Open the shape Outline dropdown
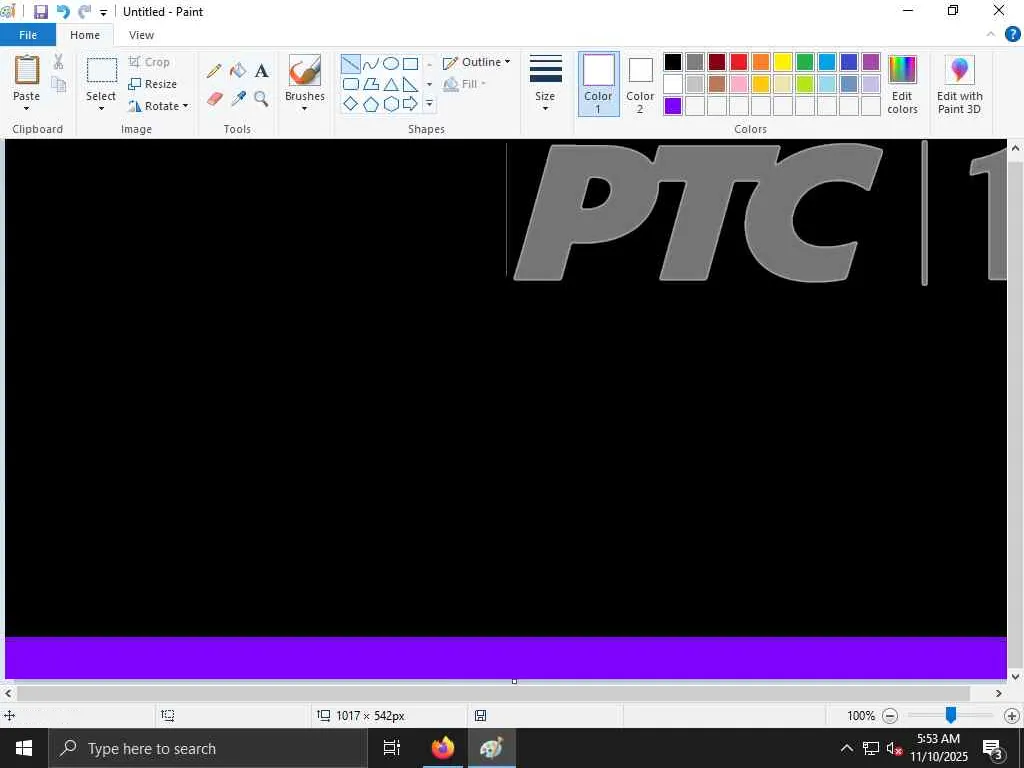This screenshot has width=1024, height=768. [x=477, y=62]
